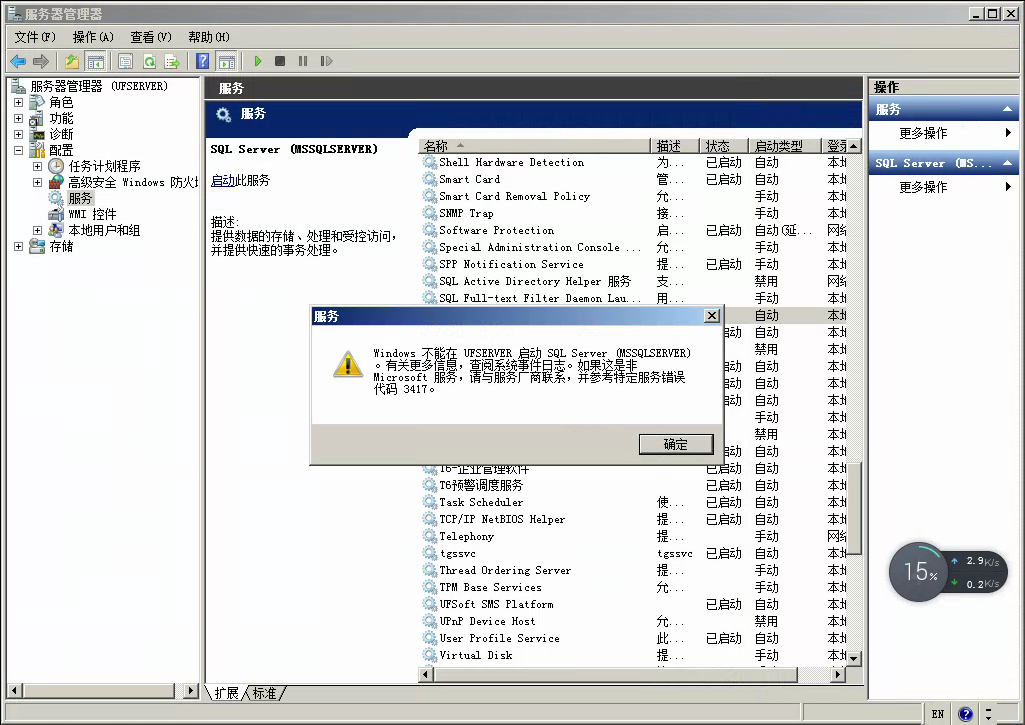The image size is (1025, 725).
Task: Select the Shell Hardware Detection service icon
Action: (x=429, y=162)
